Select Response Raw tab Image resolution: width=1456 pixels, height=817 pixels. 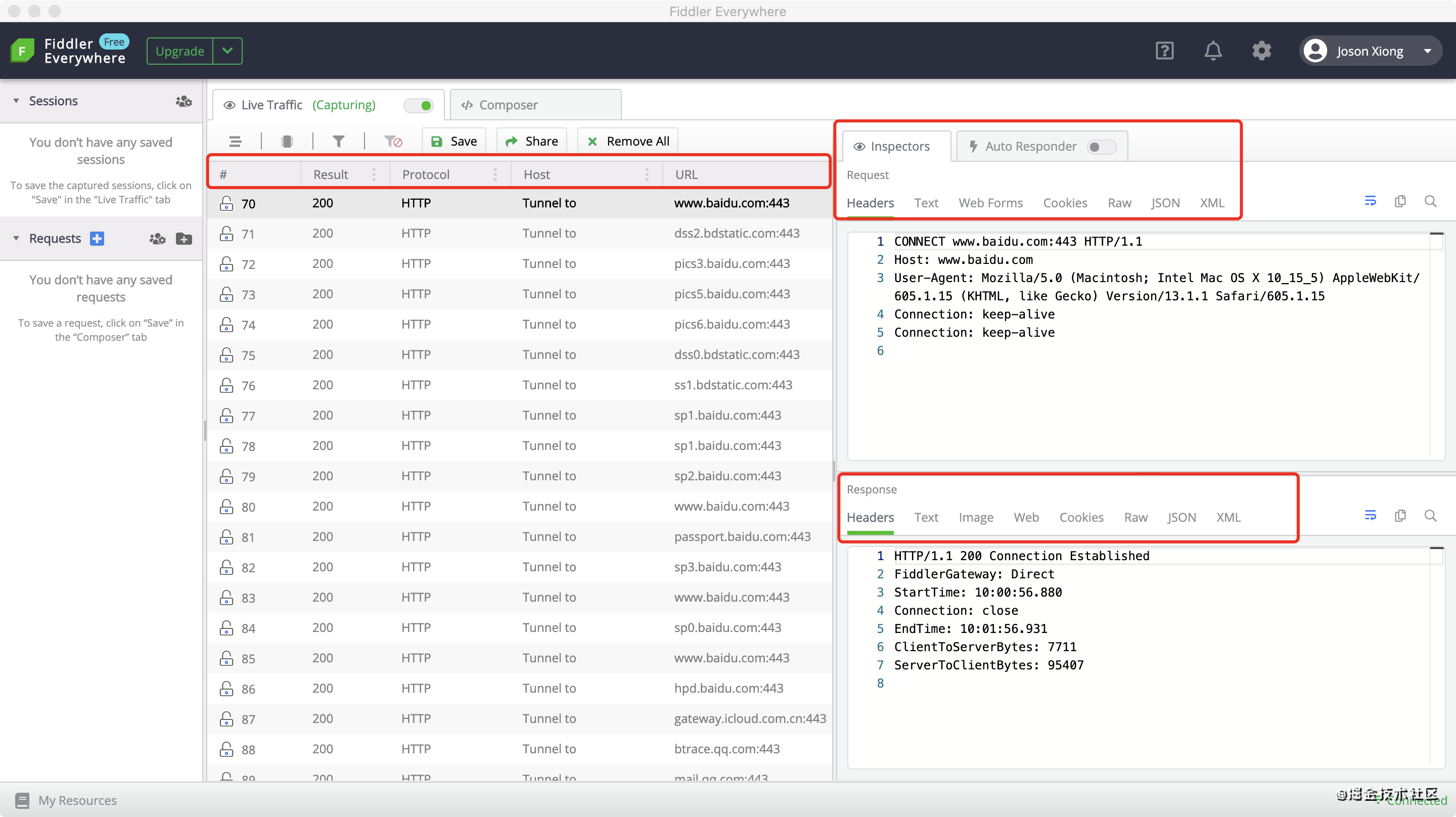[x=1135, y=517]
